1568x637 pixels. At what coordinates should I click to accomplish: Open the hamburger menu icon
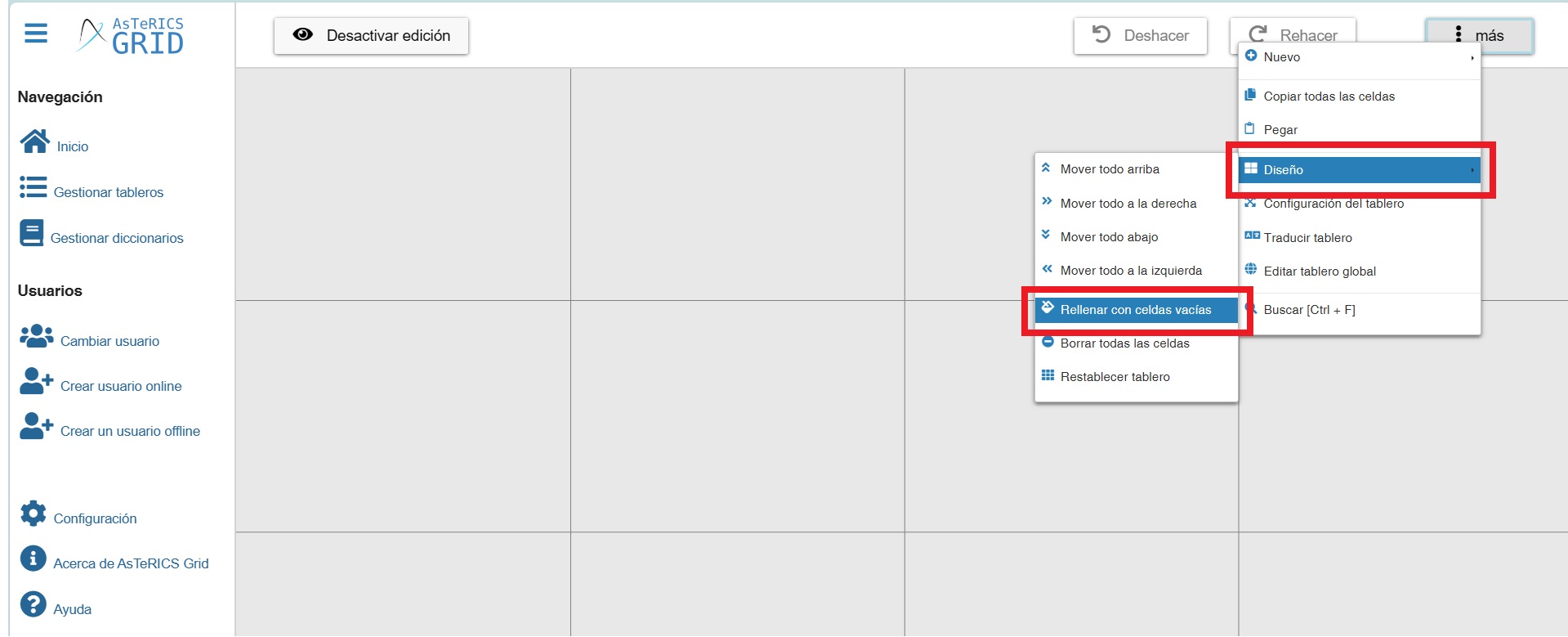(36, 34)
